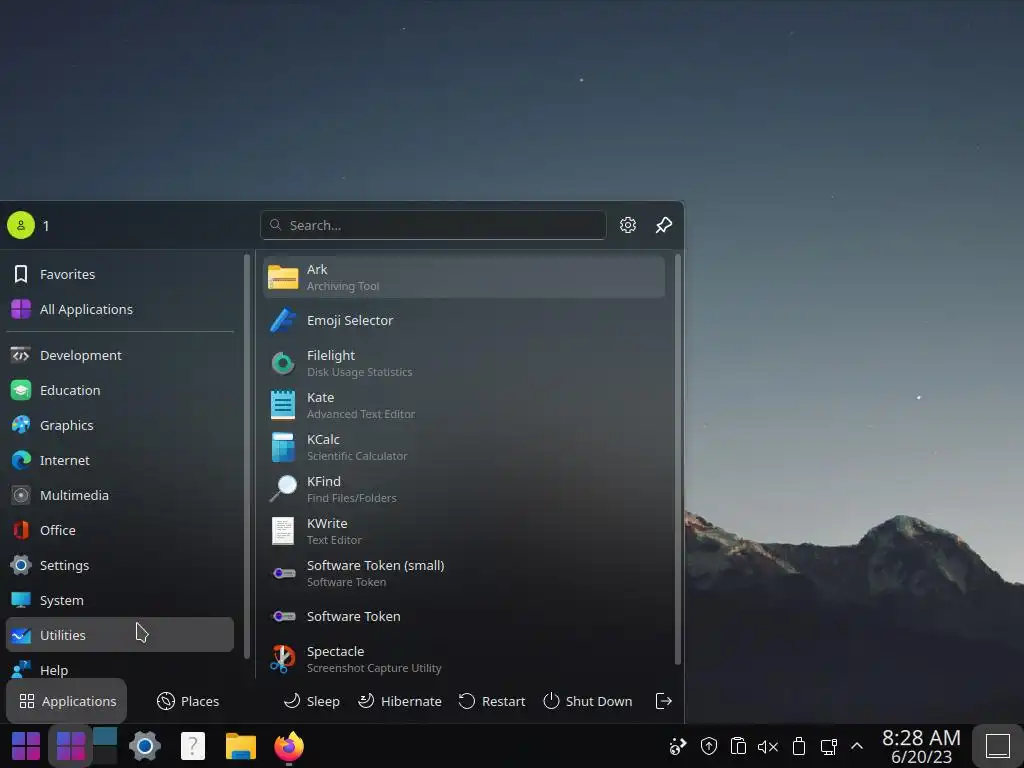
Task: Click the leftmost system tray icon
Action: point(678,746)
